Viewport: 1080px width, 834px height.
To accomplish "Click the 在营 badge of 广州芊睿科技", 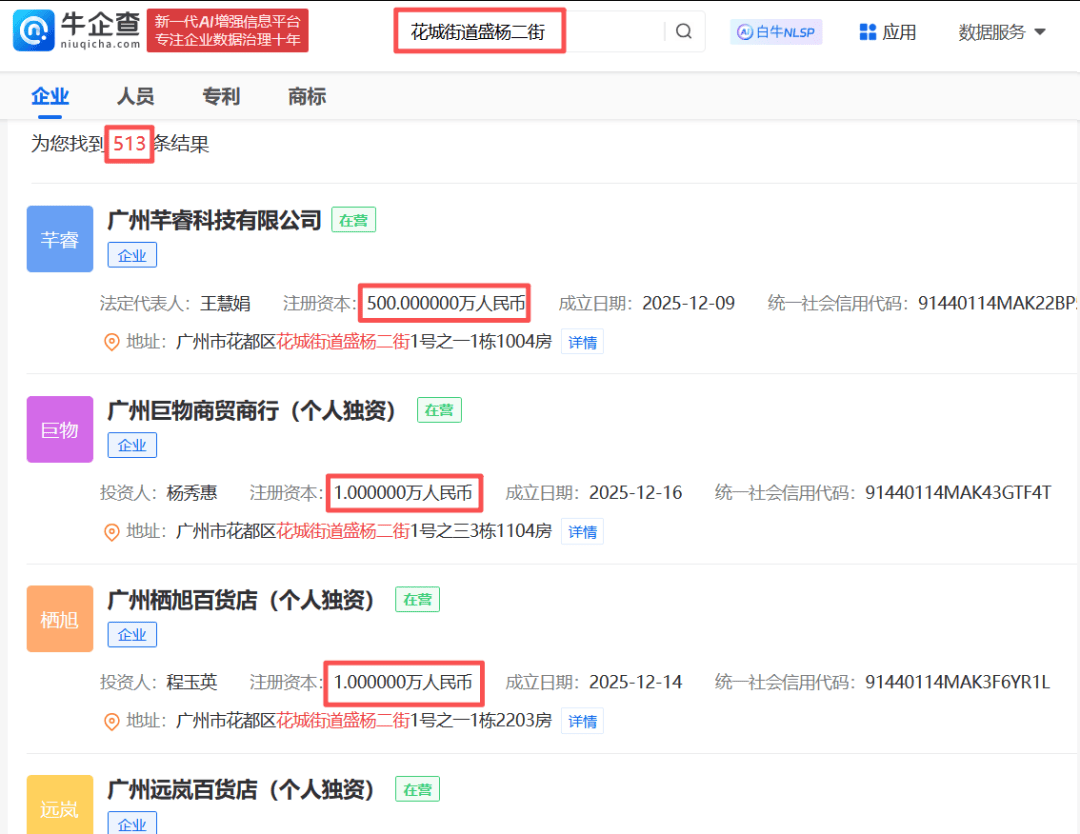I will click(x=353, y=220).
